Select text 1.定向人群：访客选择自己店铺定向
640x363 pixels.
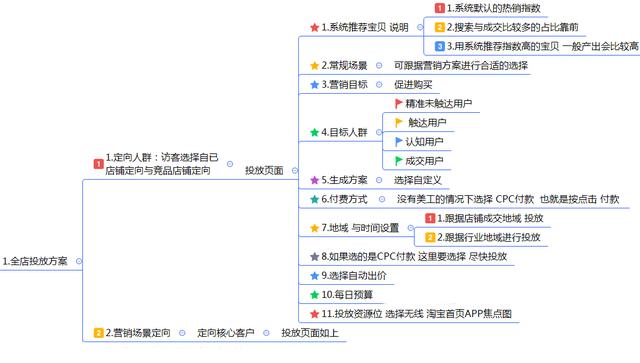[162, 164]
